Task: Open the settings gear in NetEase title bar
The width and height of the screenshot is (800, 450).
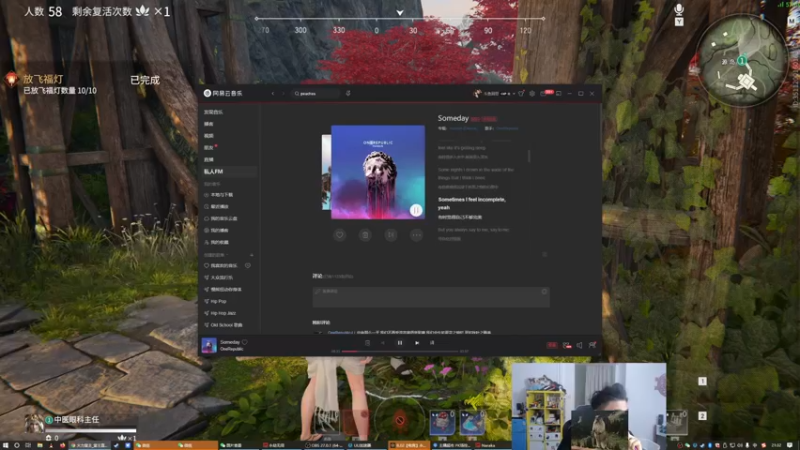Action: (532, 93)
